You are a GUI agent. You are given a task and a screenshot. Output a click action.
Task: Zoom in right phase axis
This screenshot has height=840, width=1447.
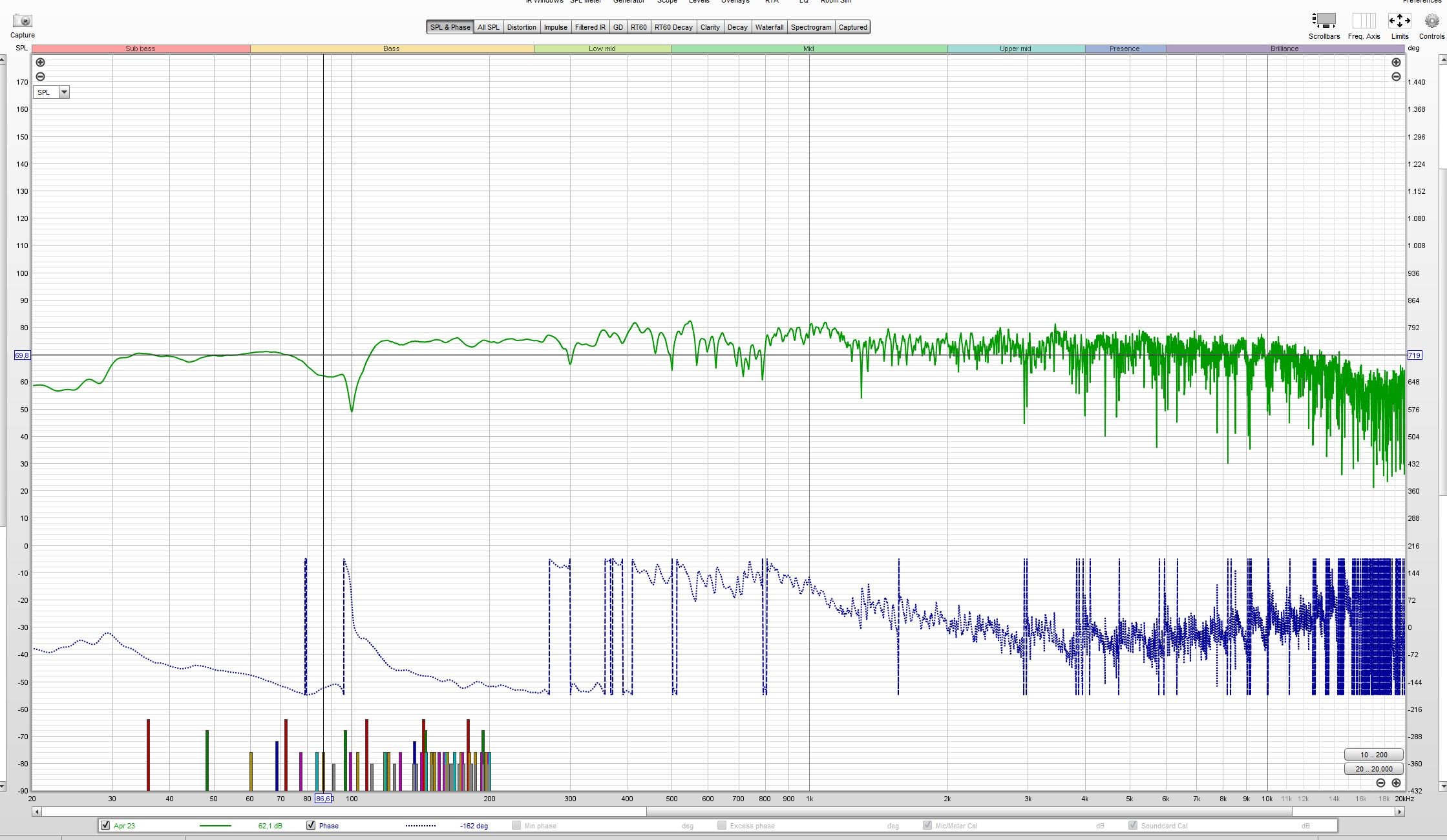tap(1396, 63)
